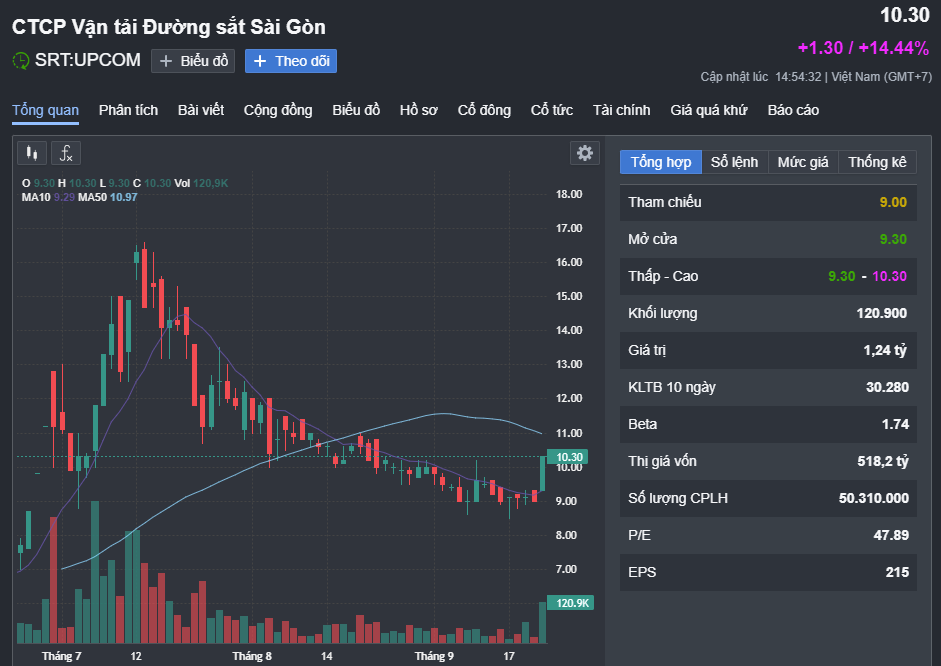Viewport: 941px width, 666px height.
Task: Open the chart type candlestick icon
Action: pos(32,153)
